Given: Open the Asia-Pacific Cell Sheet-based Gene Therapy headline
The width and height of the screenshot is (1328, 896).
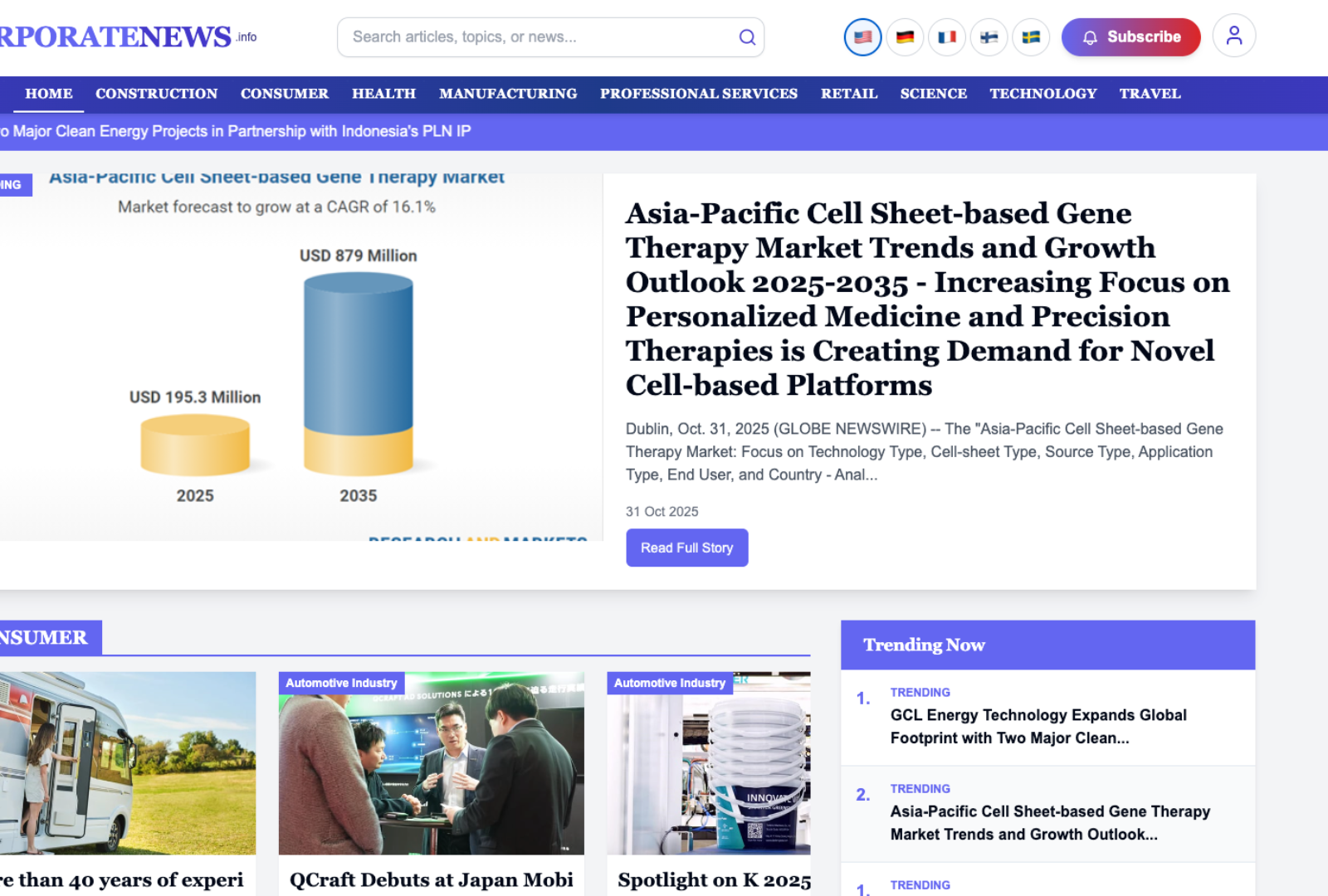Looking at the screenshot, I should click(x=928, y=299).
